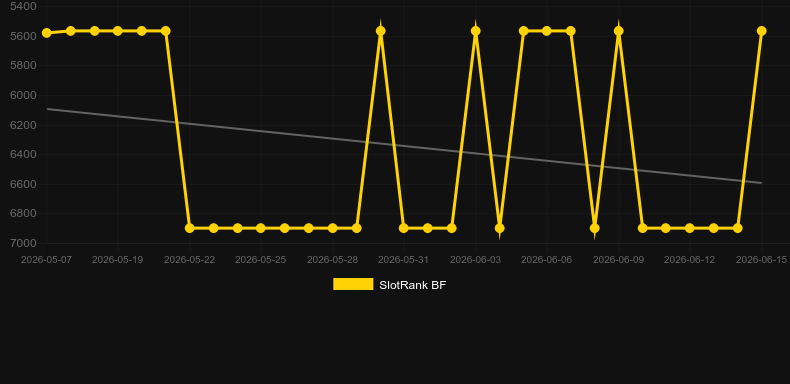
Task: Select the dip data point on 2026-06-04
Action: point(500,228)
